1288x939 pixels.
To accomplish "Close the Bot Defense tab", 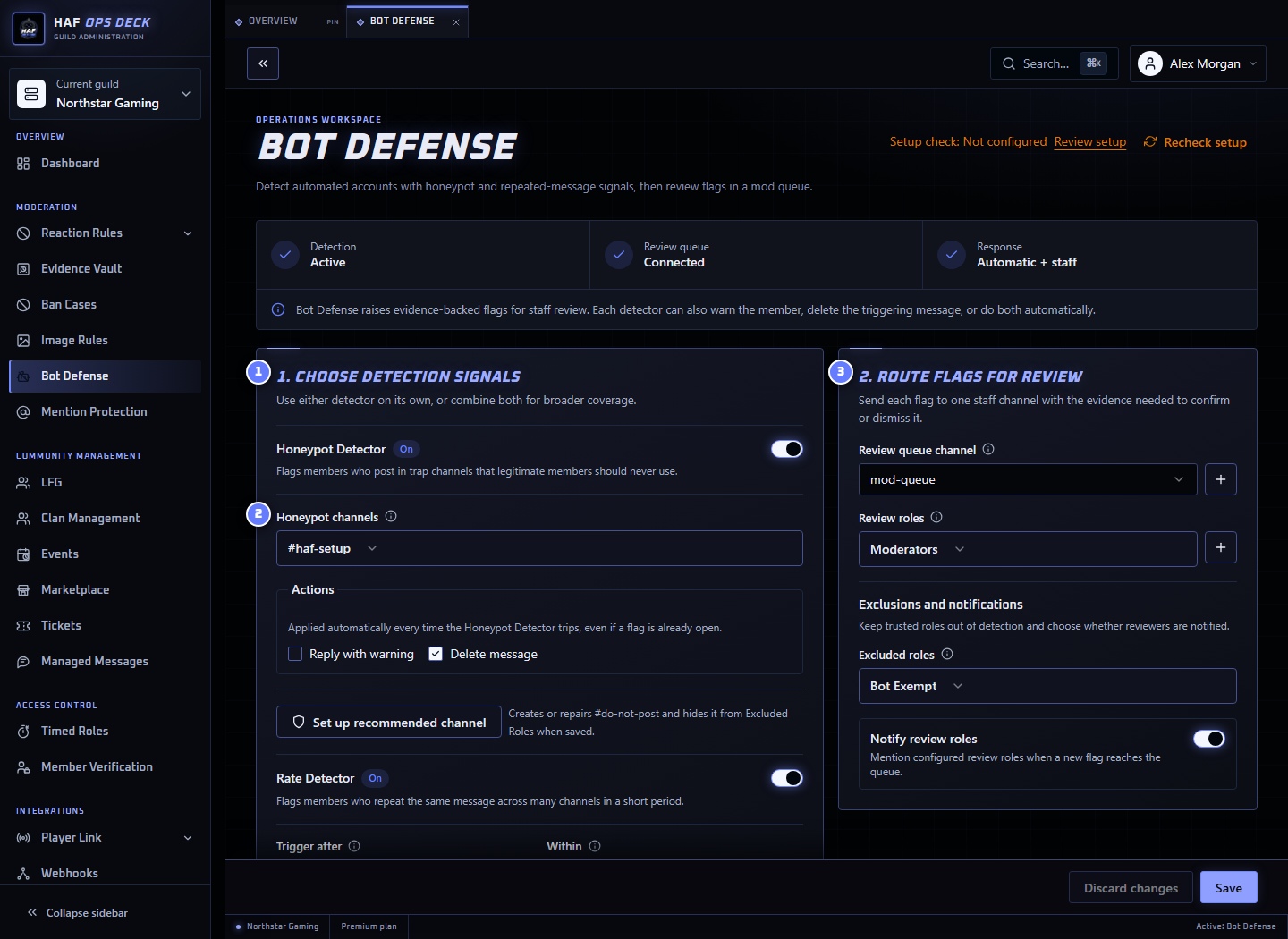I will (x=456, y=21).
